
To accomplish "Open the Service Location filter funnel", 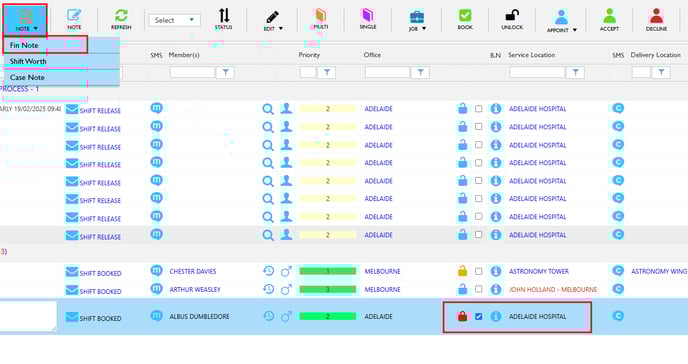I will [x=575, y=72].
